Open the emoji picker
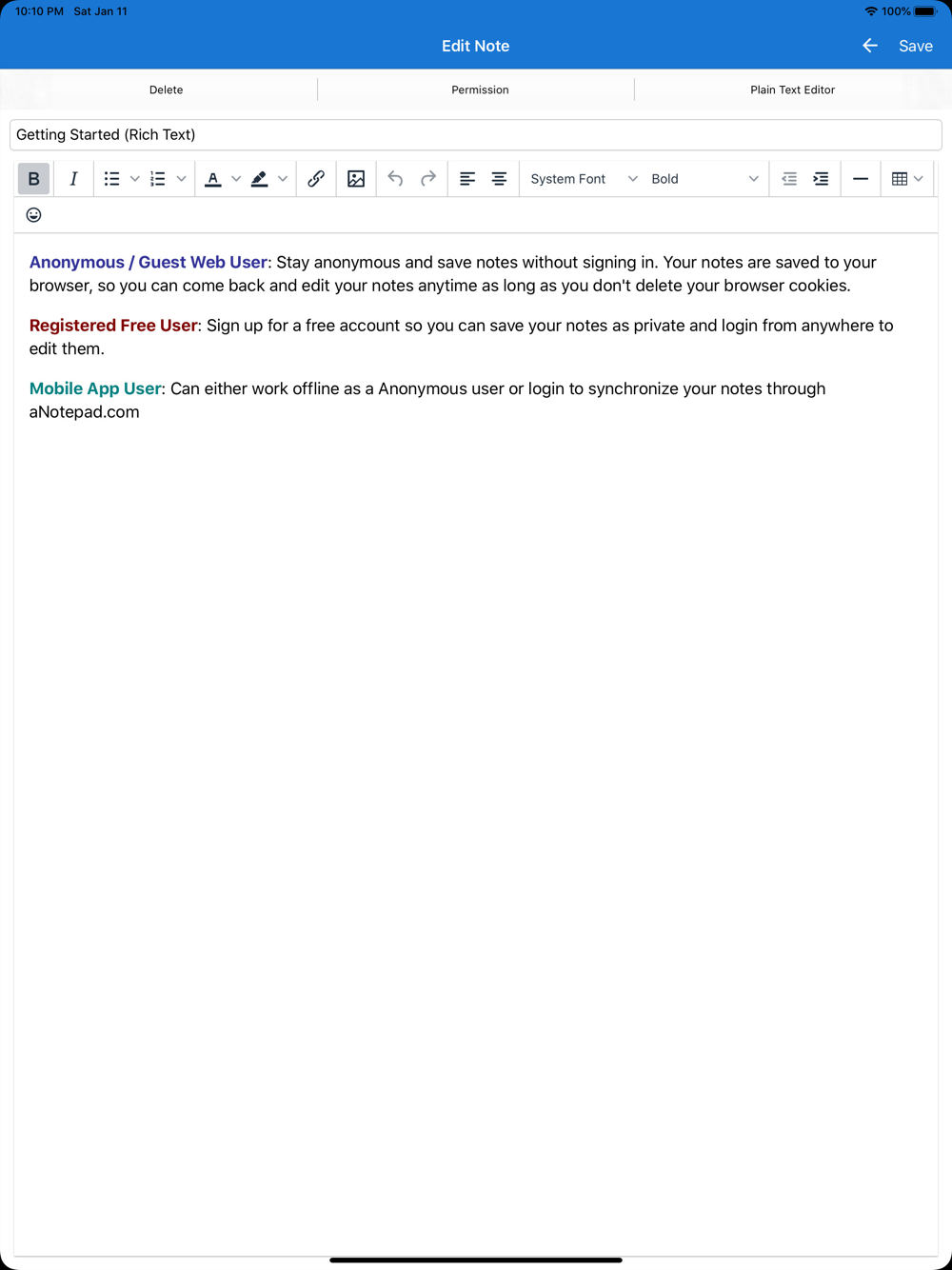Viewport: 952px width, 1270px height. point(33,215)
